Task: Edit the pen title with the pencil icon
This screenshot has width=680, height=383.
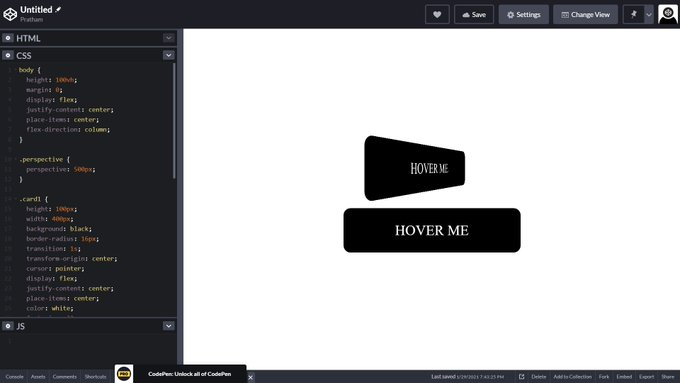Action: coord(59,9)
